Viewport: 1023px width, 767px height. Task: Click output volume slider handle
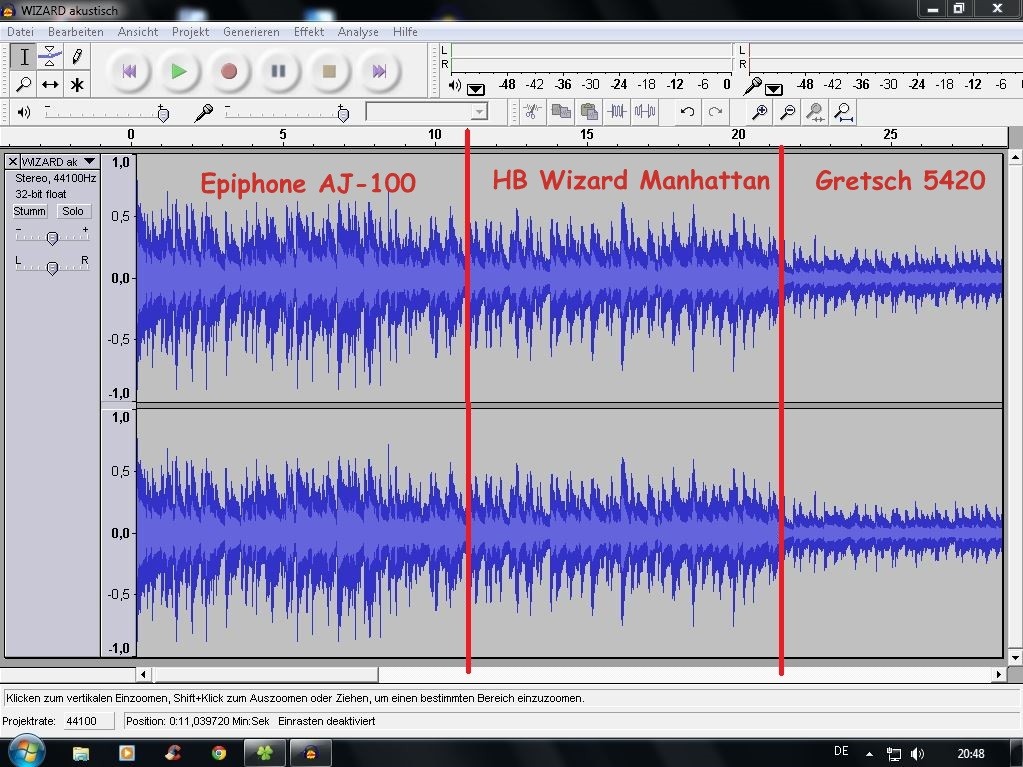pos(163,114)
